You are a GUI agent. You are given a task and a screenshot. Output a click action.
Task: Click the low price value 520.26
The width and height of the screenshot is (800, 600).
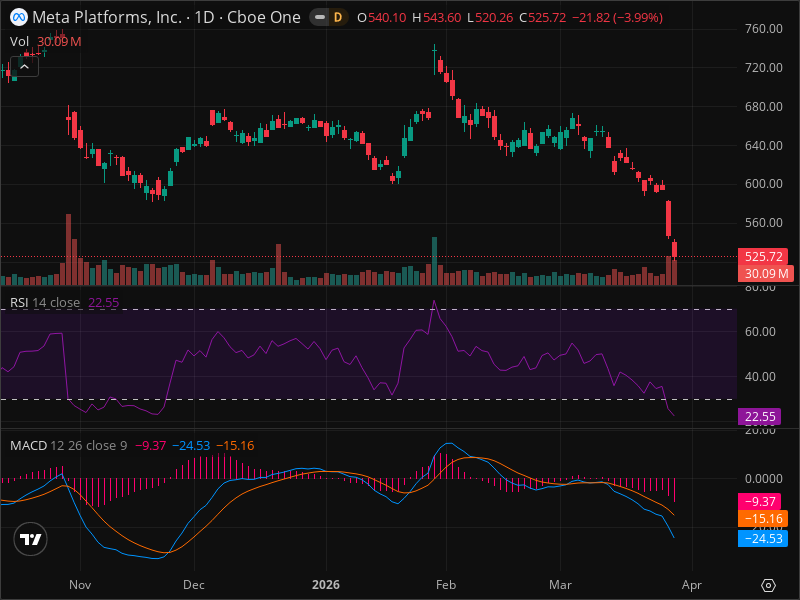[494, 17]
